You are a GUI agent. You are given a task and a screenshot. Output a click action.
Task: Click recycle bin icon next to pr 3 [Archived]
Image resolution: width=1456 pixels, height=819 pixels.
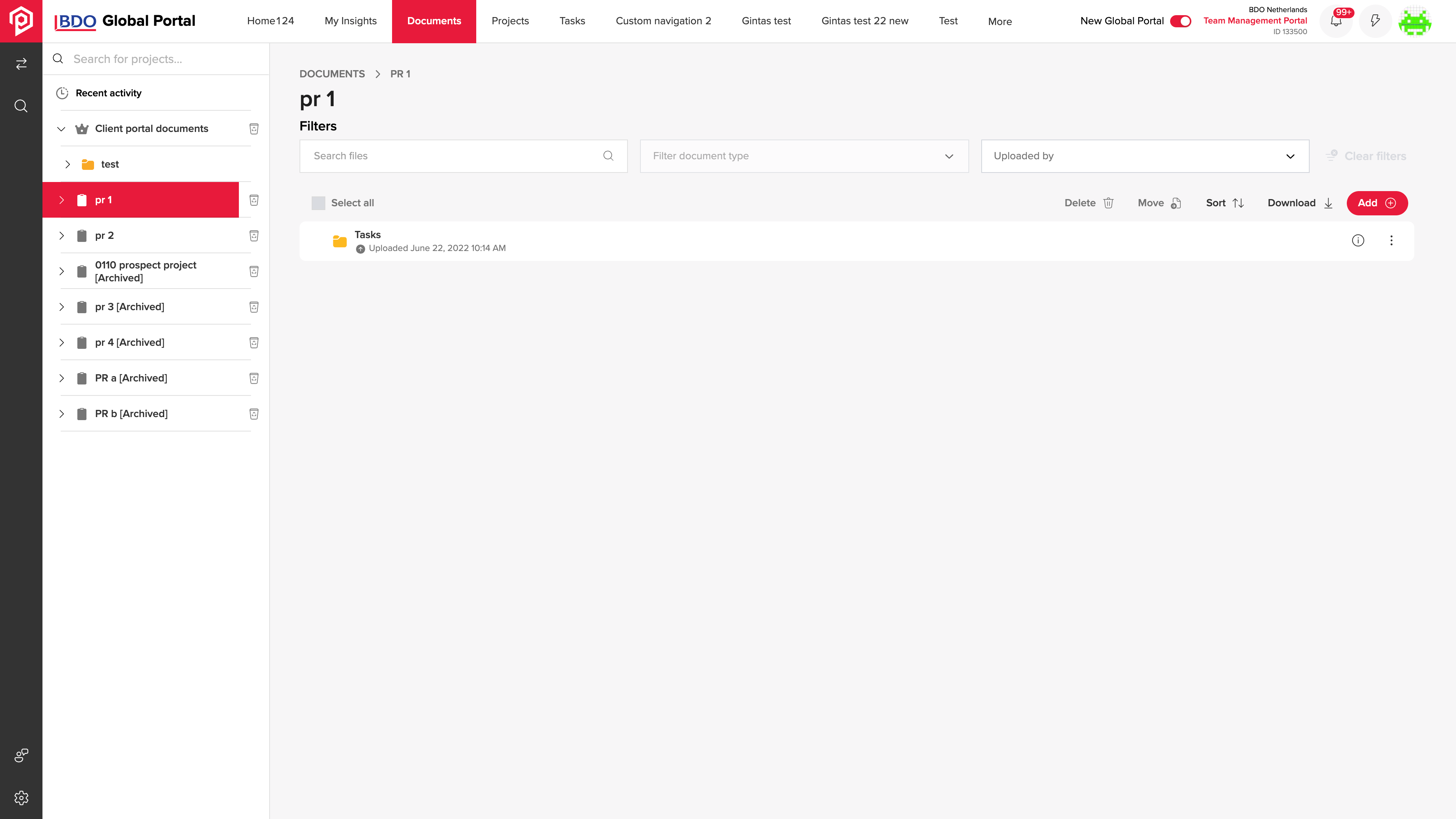254,307
